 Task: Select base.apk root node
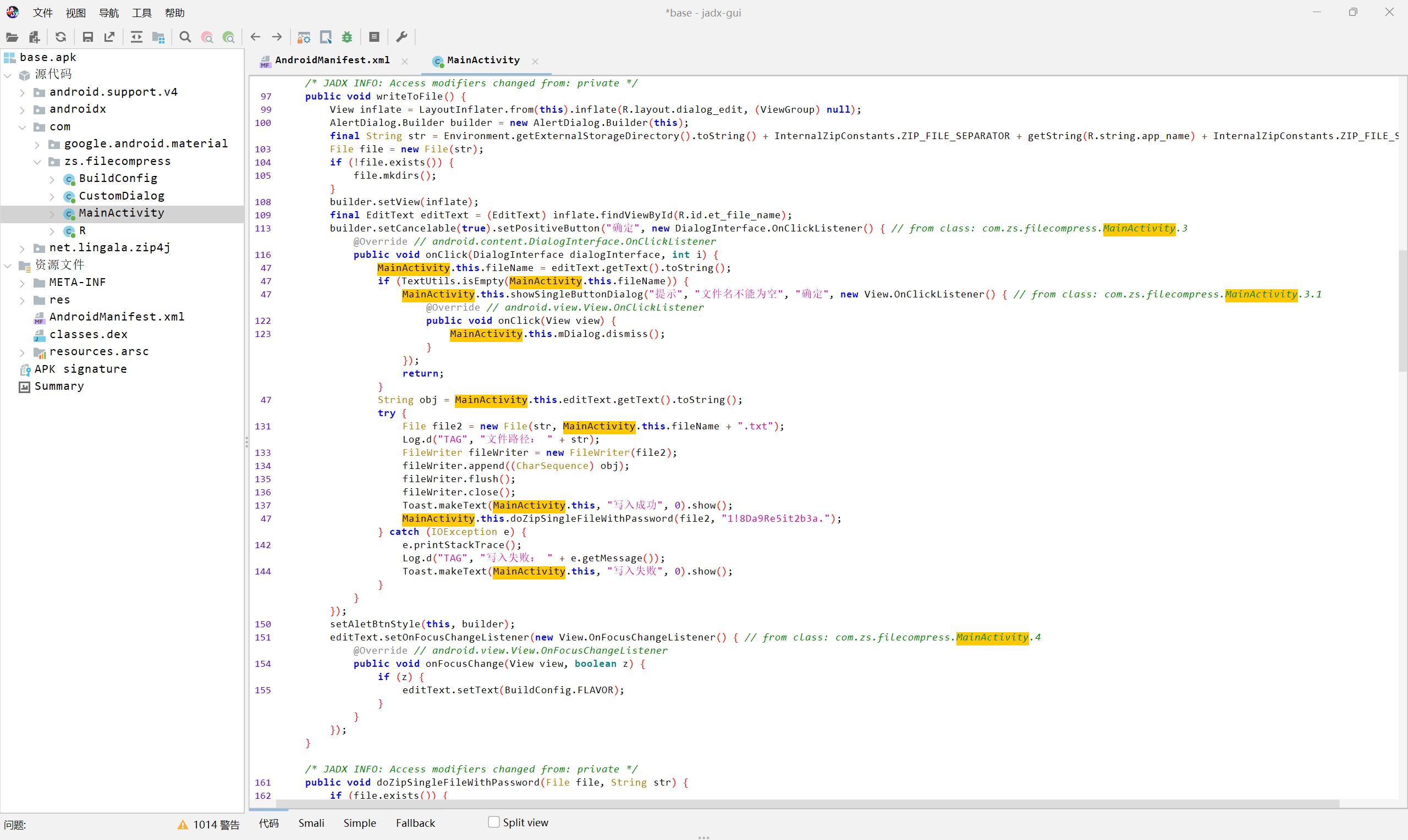47,57
